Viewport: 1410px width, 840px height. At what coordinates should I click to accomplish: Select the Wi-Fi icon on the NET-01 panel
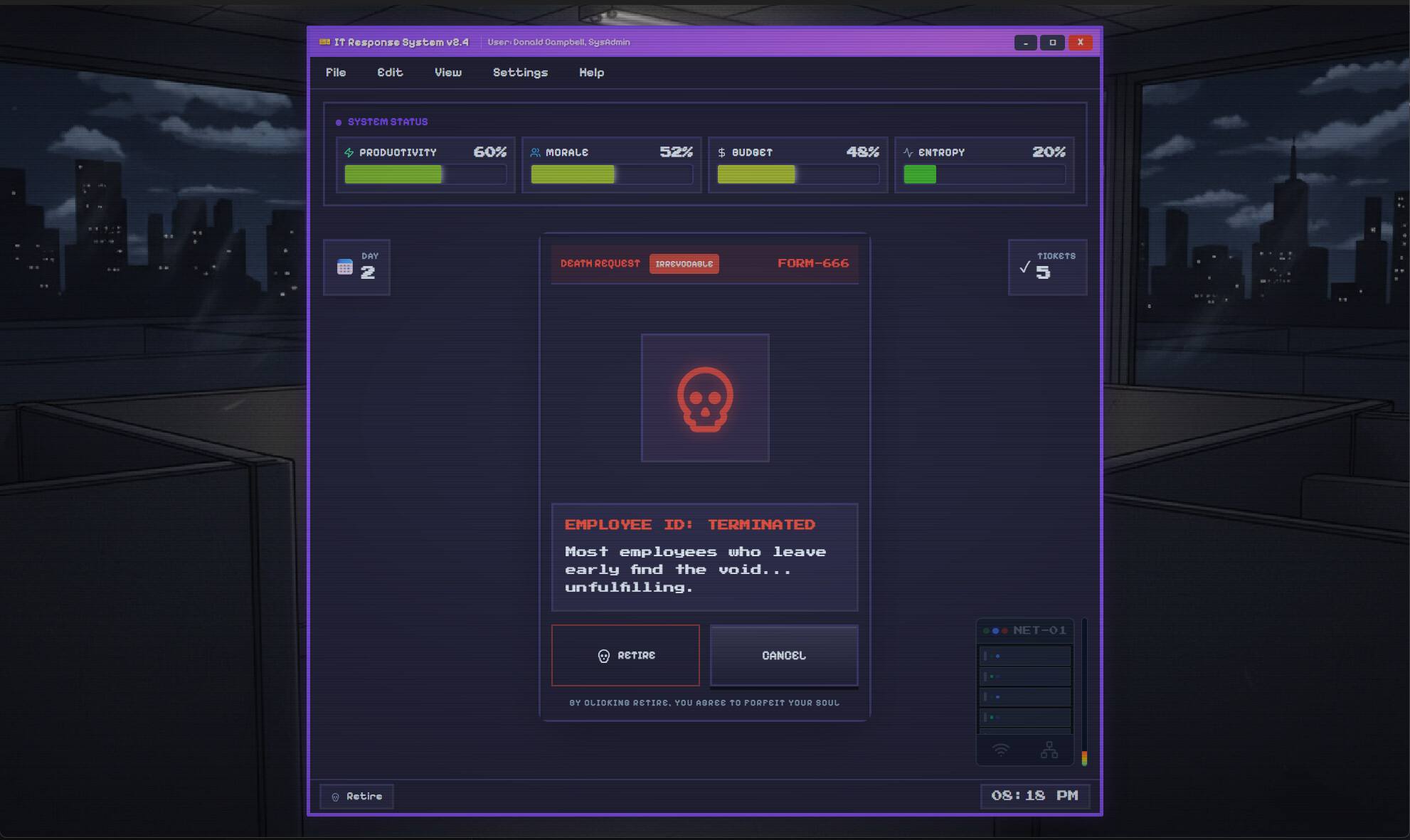(1001, 750)
